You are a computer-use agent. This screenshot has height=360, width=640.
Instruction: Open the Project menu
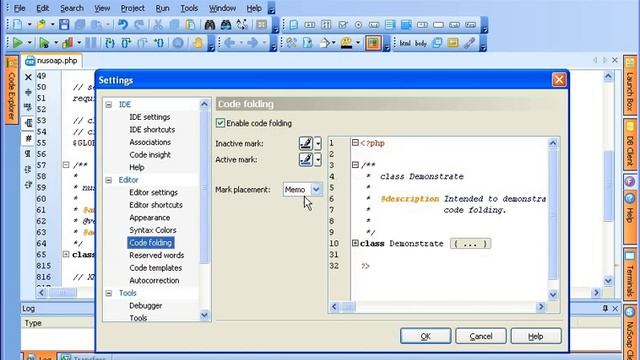[x=132, y=8]
